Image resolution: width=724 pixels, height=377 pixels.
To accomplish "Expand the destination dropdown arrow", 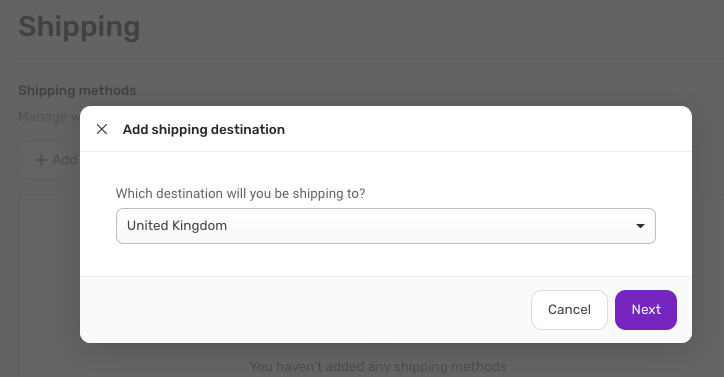I will [640, 226].
